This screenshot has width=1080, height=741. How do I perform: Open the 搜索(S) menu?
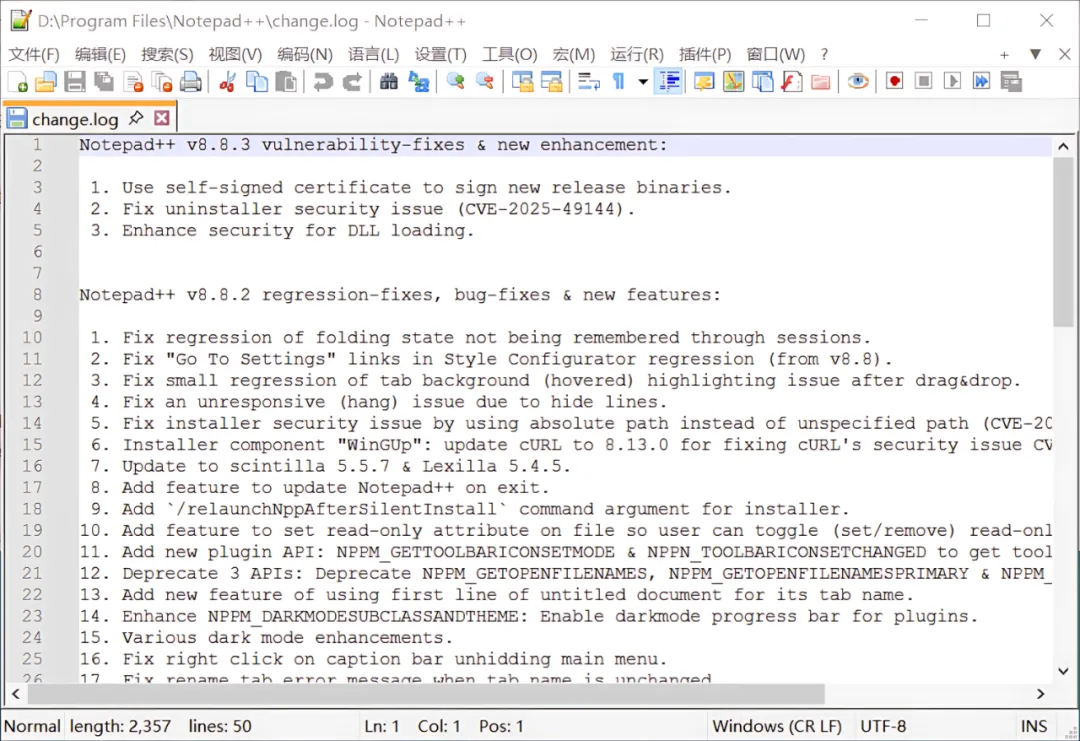click(167, 54)
